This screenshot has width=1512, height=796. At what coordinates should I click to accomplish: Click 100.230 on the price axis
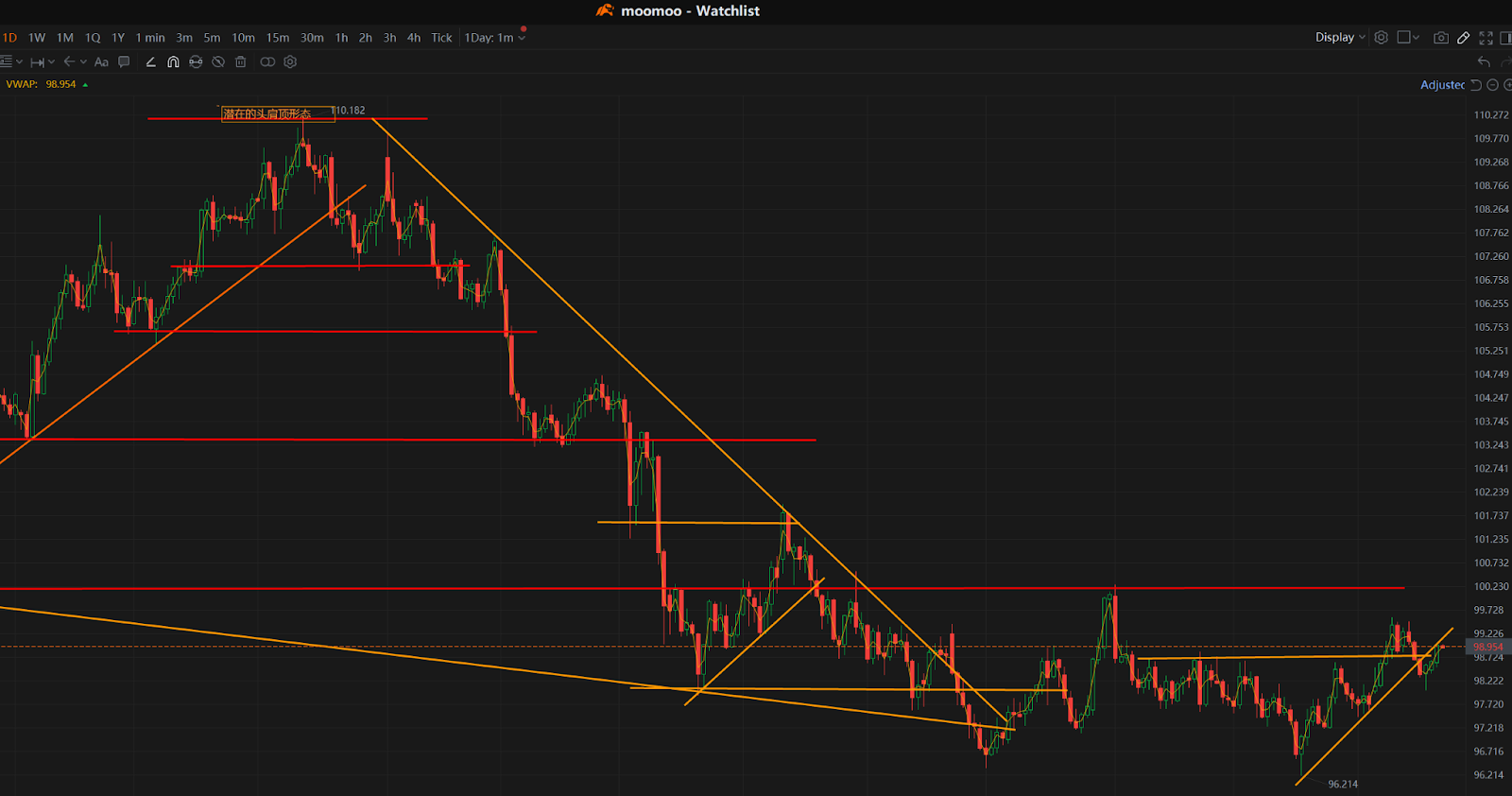pyautogui.click(x=1491, y=586)
